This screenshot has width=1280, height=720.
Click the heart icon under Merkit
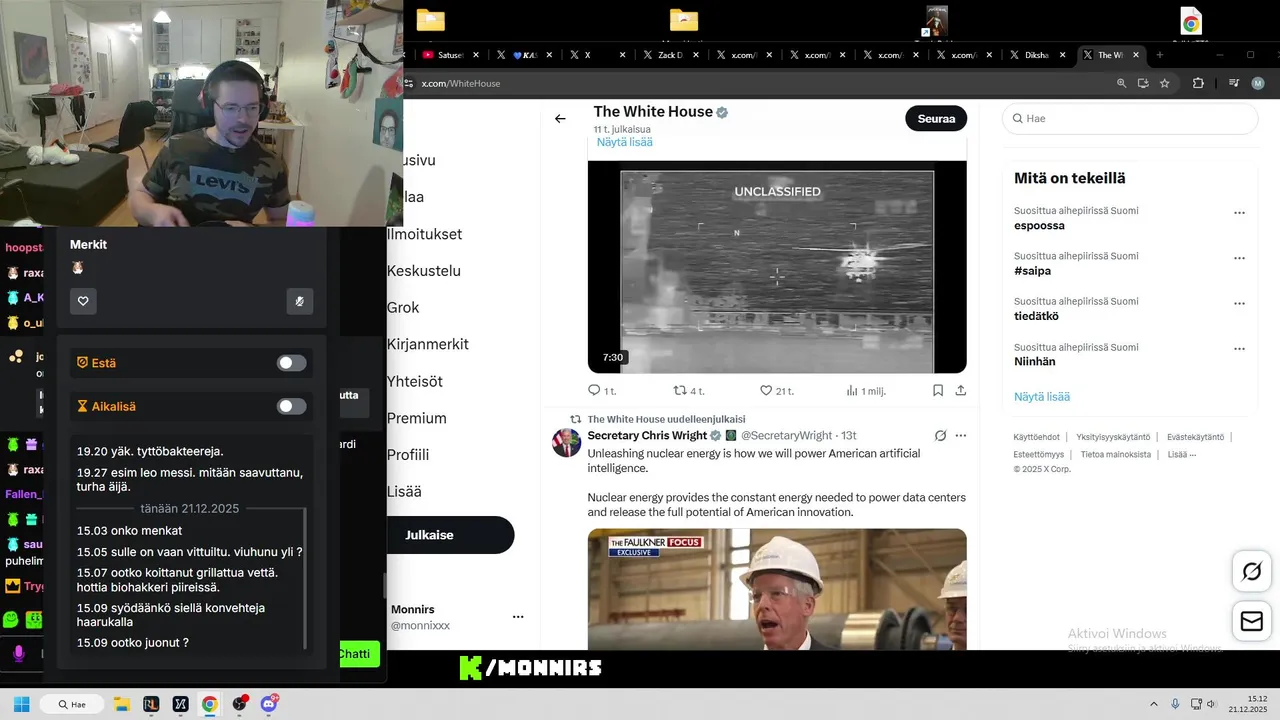(83, 301)
